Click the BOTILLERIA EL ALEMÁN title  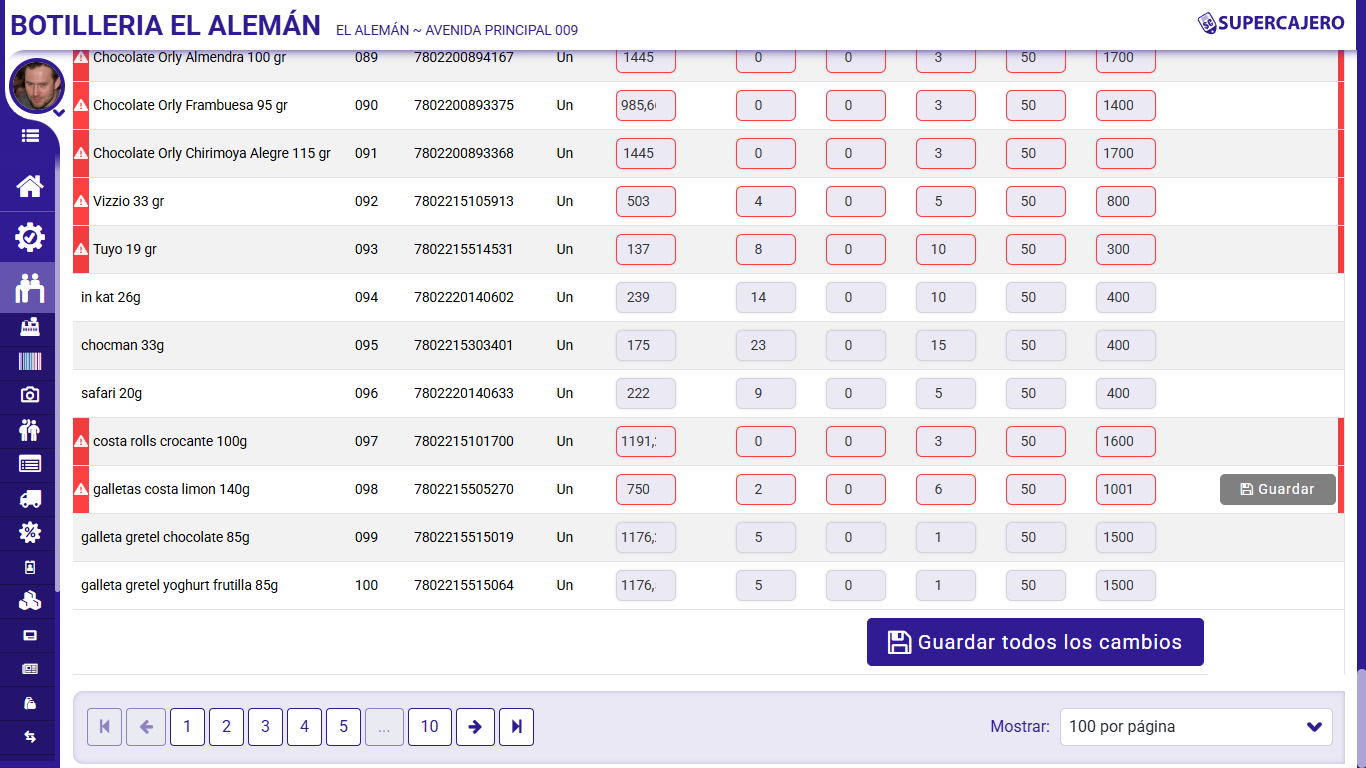166,25
